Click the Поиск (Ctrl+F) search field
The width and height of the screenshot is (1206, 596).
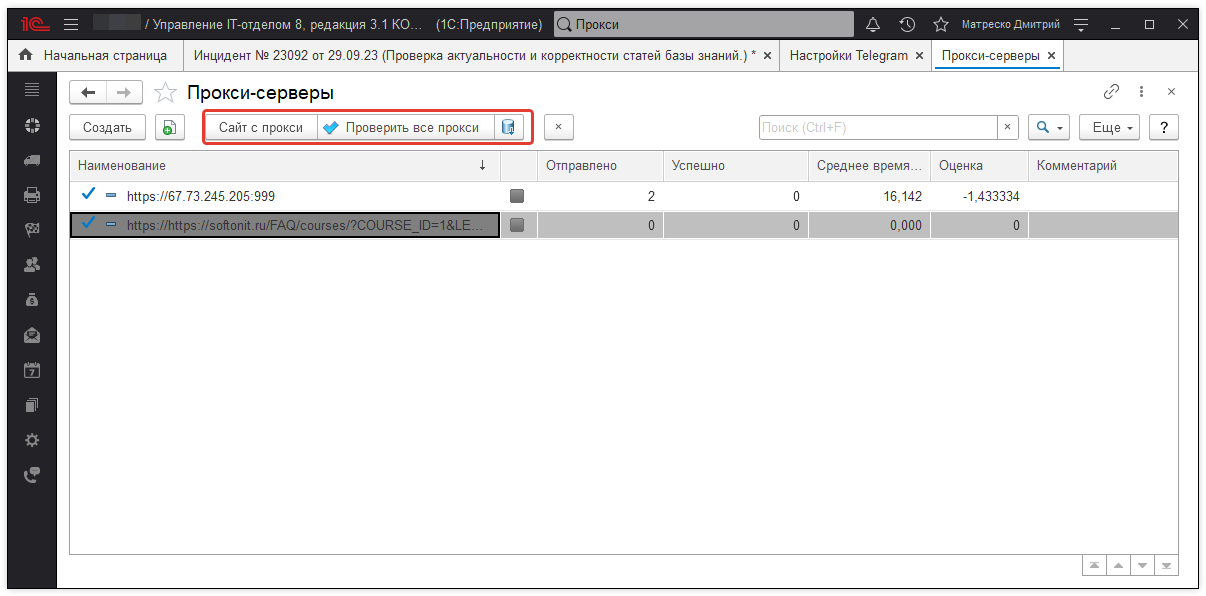[877, 128]
